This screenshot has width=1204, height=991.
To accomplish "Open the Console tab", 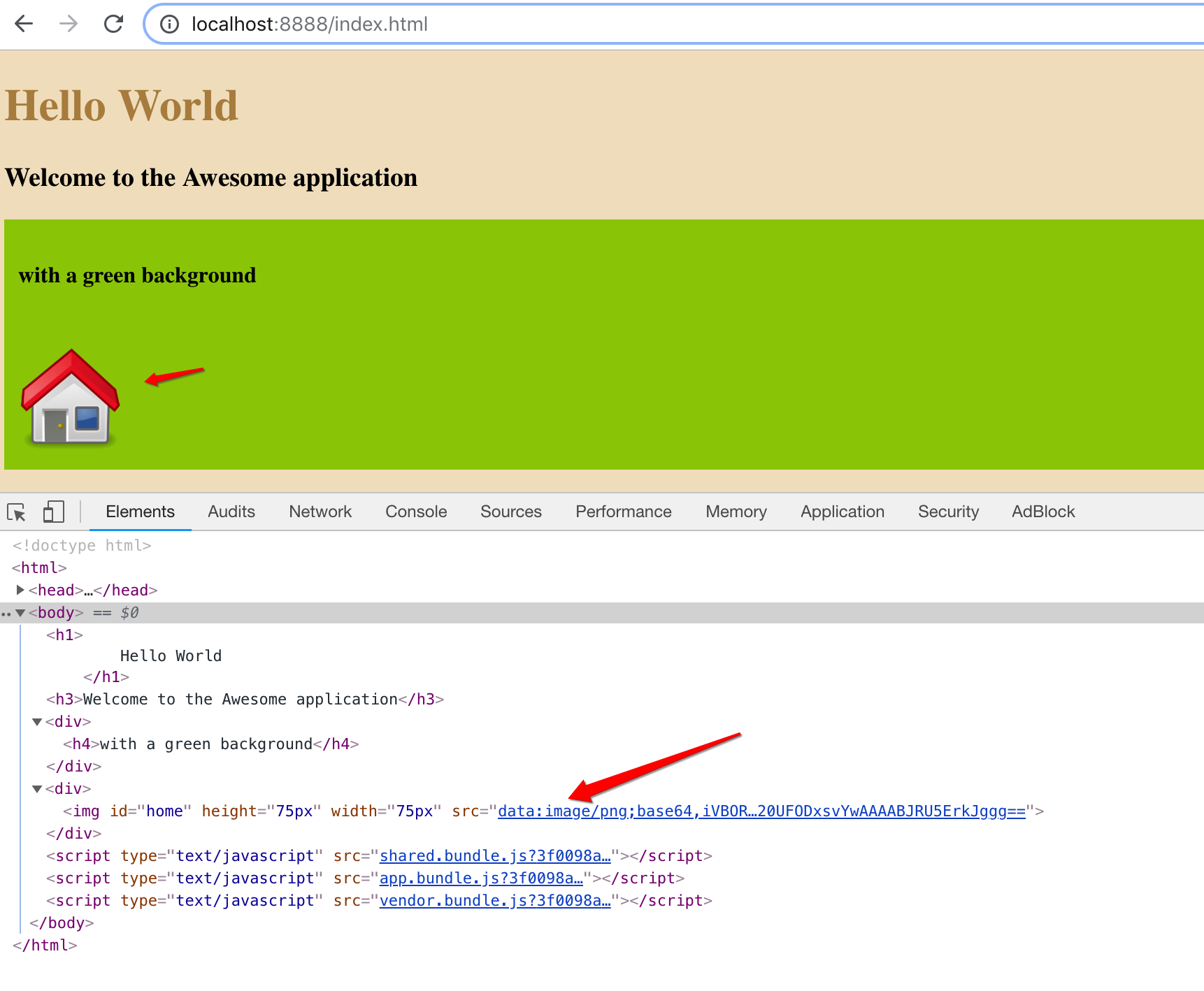I will tap(416, 512).
